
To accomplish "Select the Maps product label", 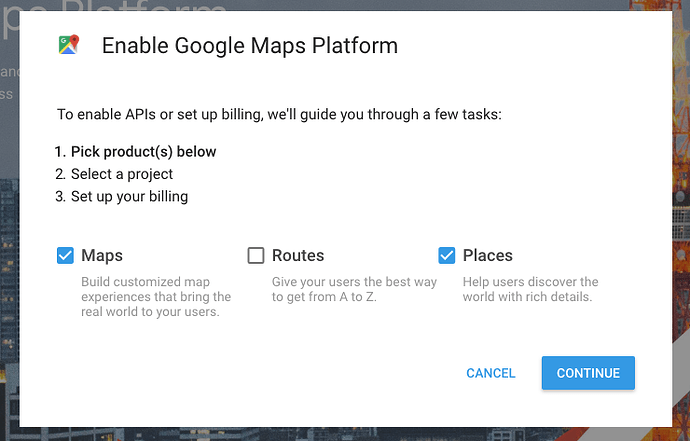I will click(102, 256).
